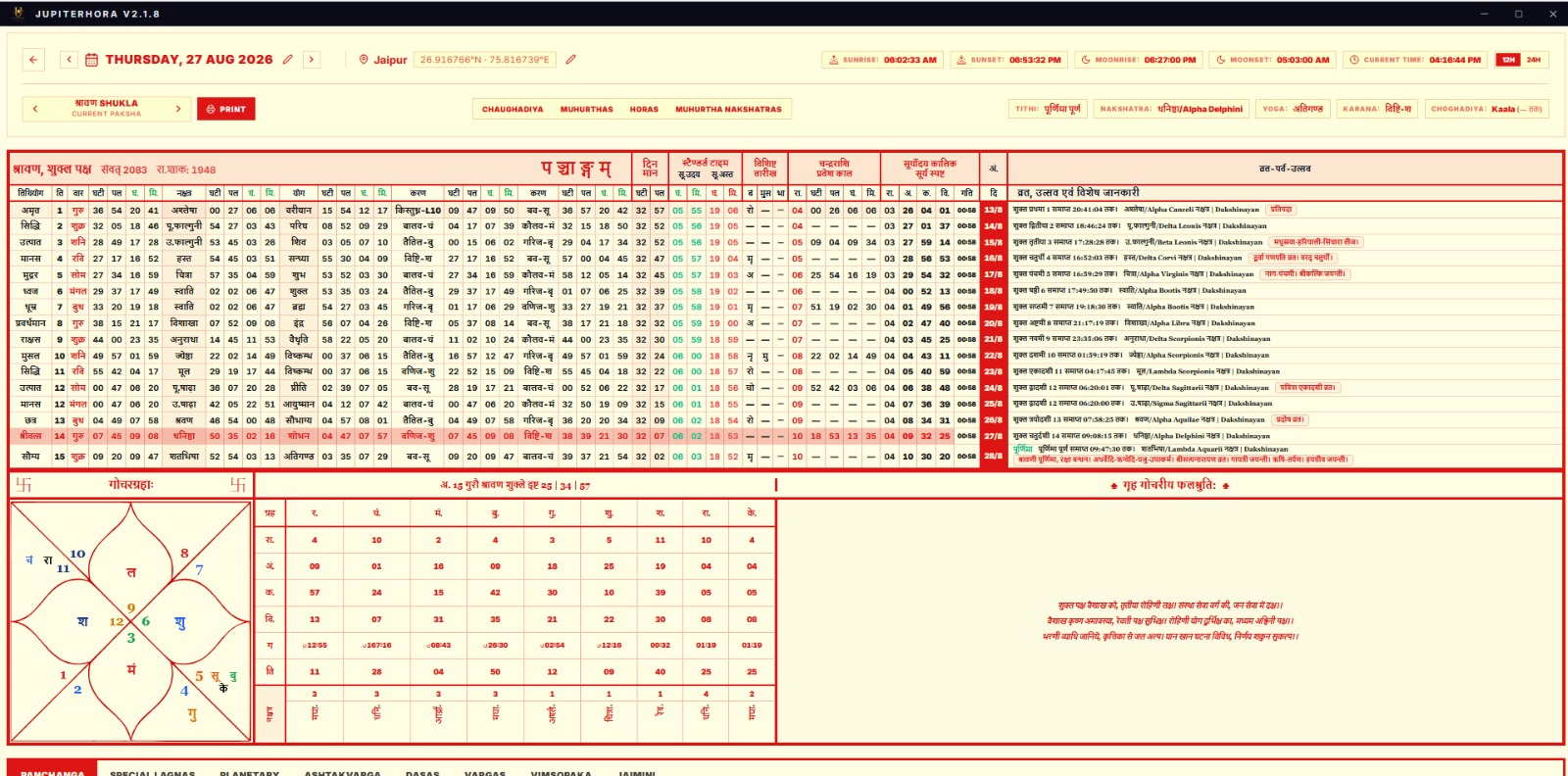Screen dimensions: 1568x776
Task: Switch to the Planetary tab
Action: [x=250, y=772]
